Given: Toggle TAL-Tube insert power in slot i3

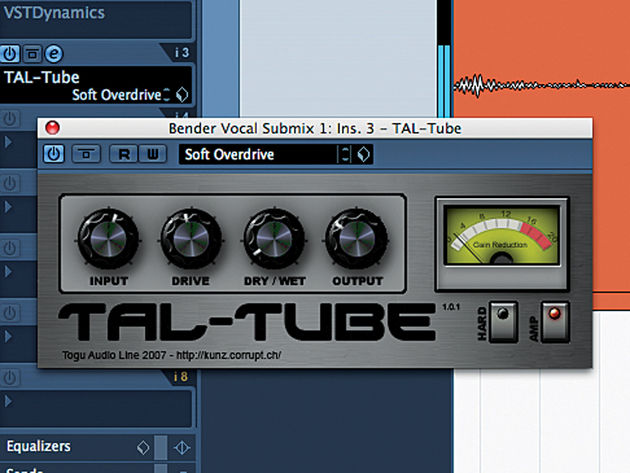Looking at the screenshot, I should (10, 53).
